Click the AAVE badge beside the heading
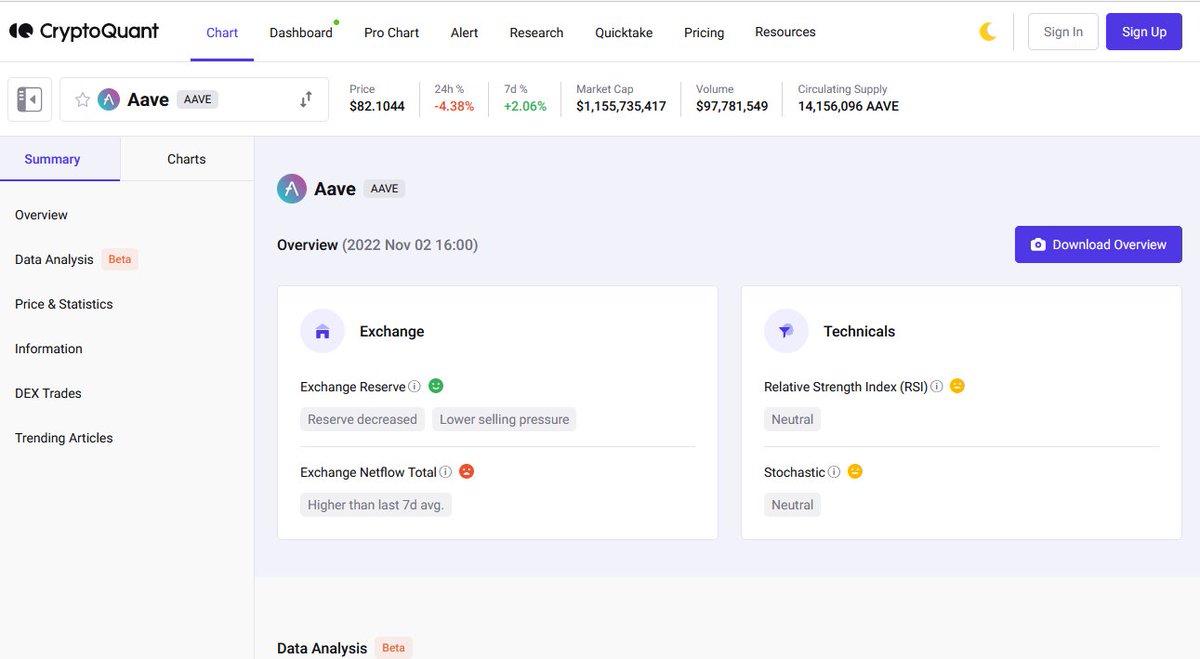The image size is (1200, 659). pos(384,189)
